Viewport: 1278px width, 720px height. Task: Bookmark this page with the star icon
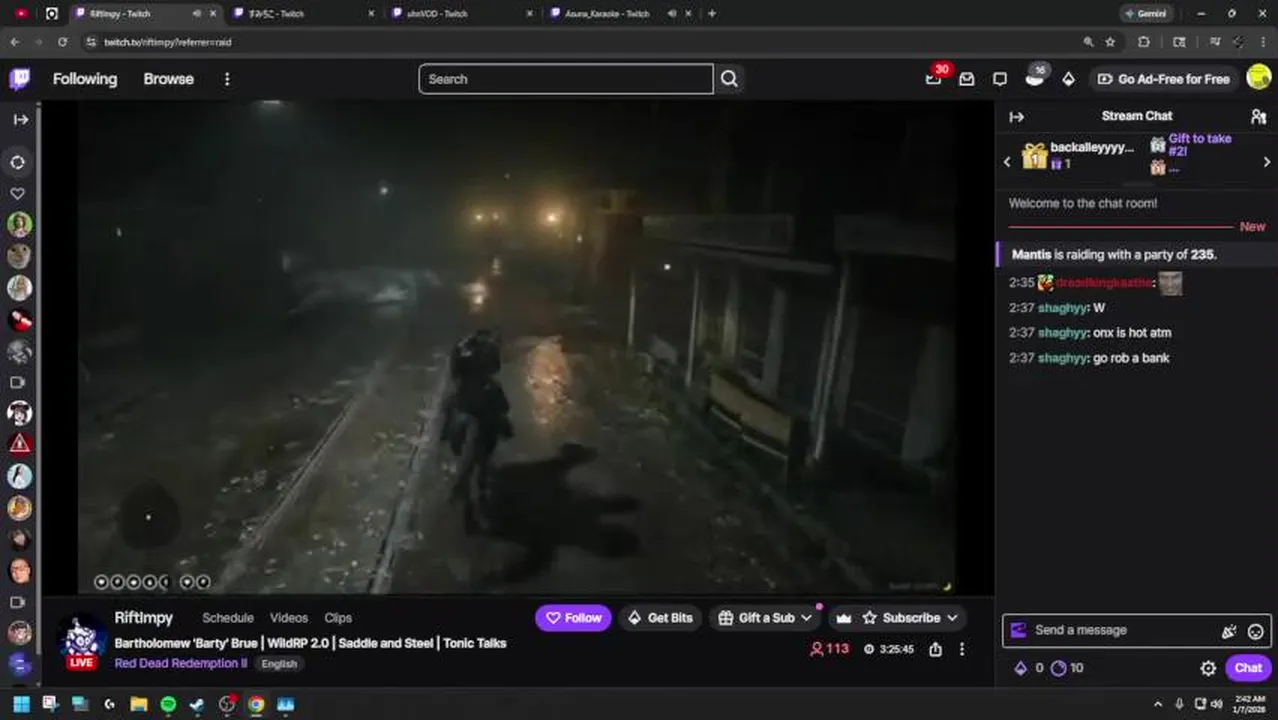1110,42
